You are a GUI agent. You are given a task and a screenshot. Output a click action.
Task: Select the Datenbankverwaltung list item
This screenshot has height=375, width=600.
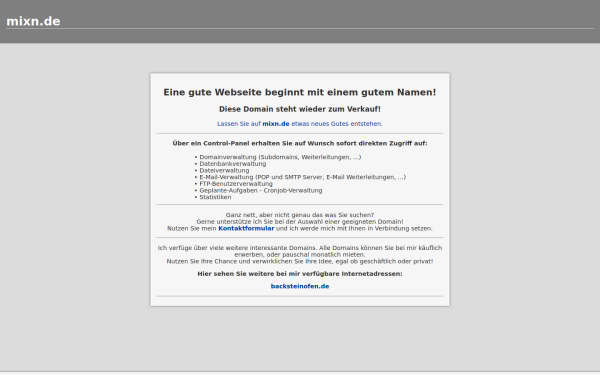[233, 164]
